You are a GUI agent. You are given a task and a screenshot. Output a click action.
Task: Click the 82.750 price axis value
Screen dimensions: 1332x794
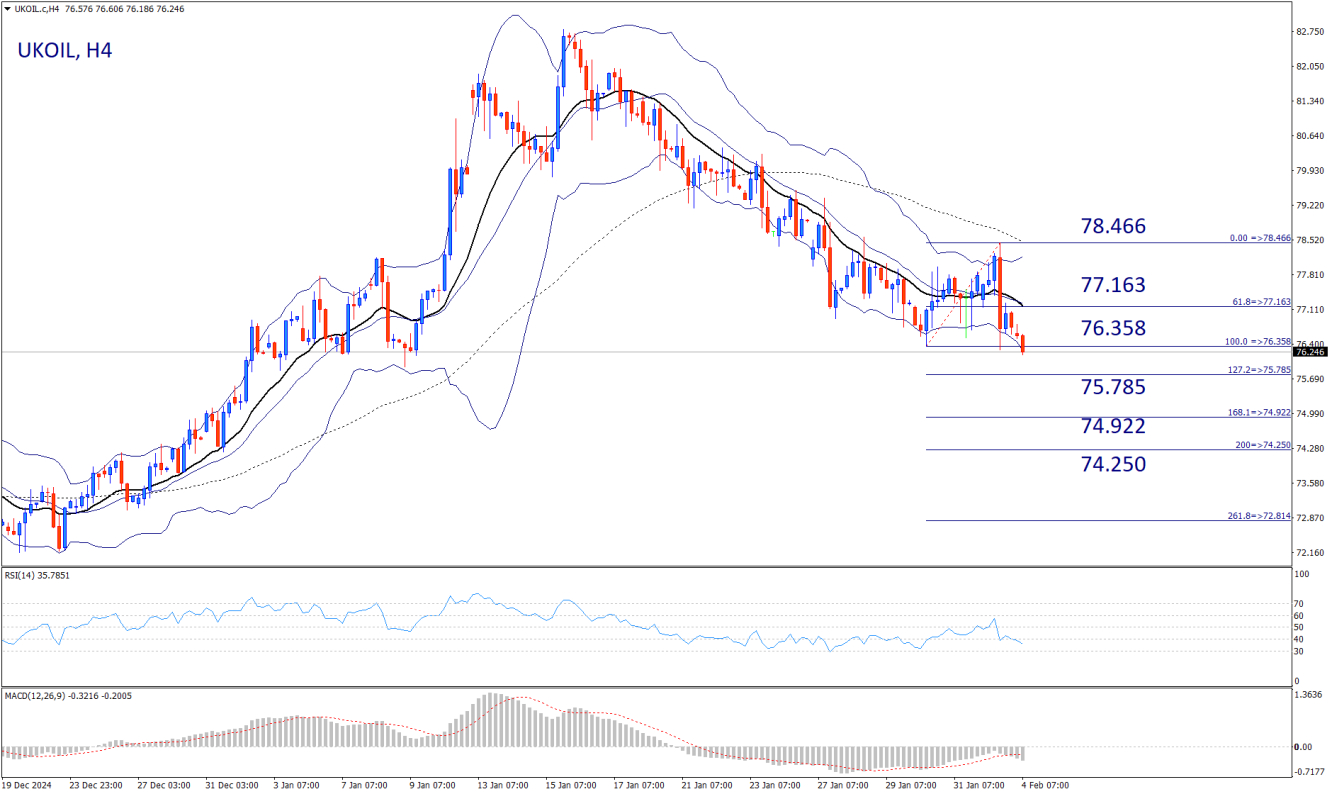(x=1310, y=32)
